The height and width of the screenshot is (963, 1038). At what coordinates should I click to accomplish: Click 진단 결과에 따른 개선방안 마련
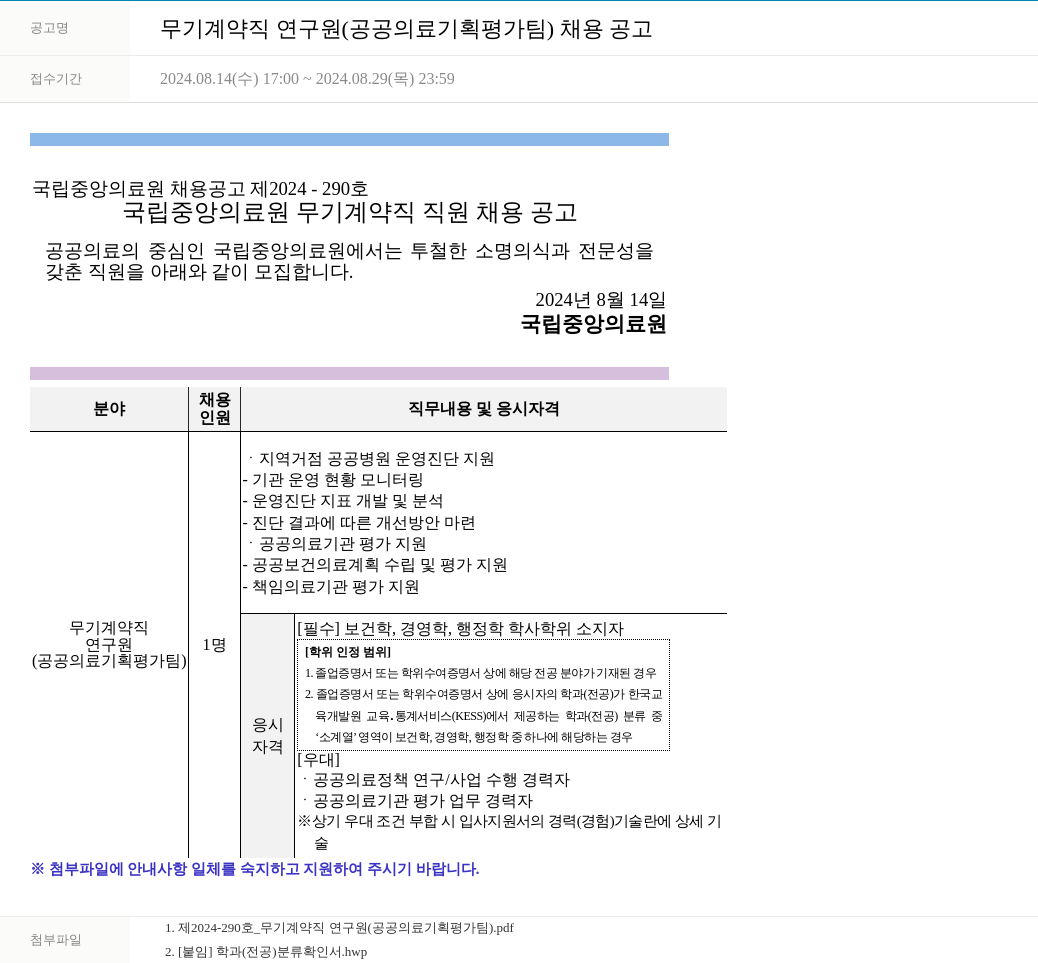click(359, 523)
